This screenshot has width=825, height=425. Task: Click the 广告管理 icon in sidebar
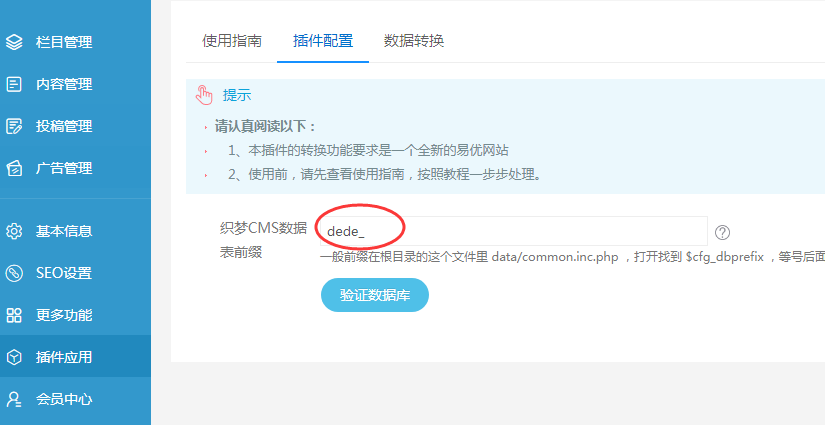(14, 168)
